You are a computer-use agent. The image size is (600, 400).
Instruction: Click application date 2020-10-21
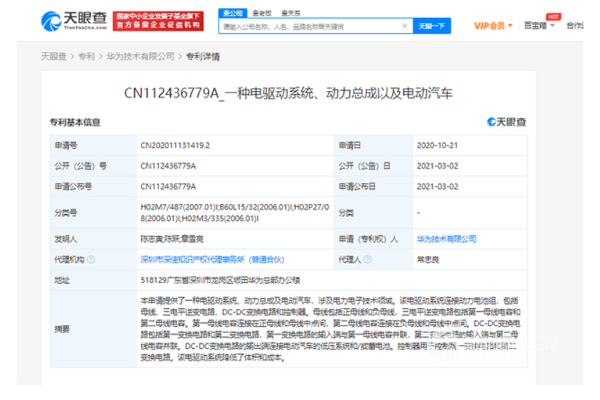[x=437, y=145]
